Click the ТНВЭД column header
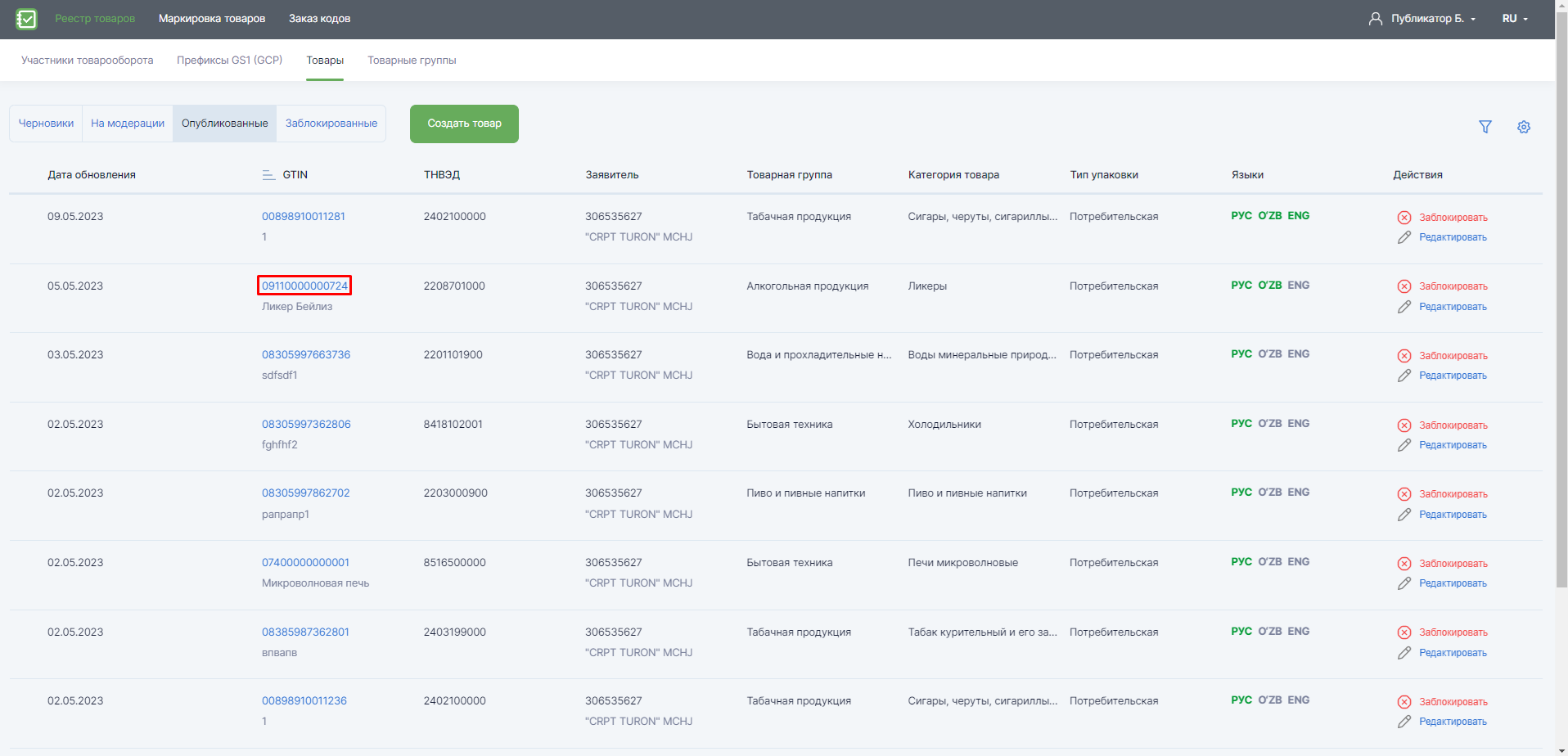 [442, 175]
